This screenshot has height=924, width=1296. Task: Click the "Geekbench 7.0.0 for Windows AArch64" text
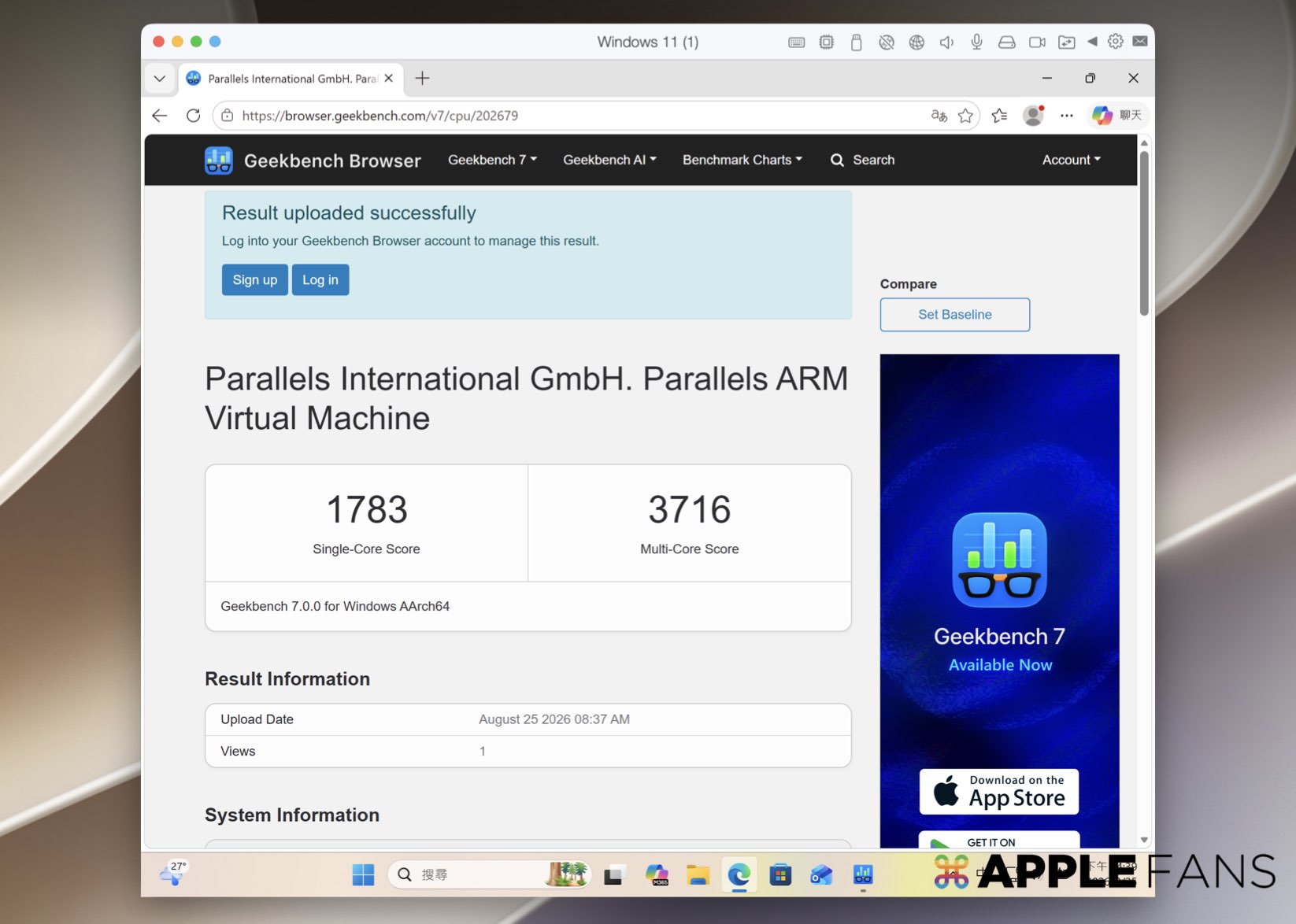point(335,606)
